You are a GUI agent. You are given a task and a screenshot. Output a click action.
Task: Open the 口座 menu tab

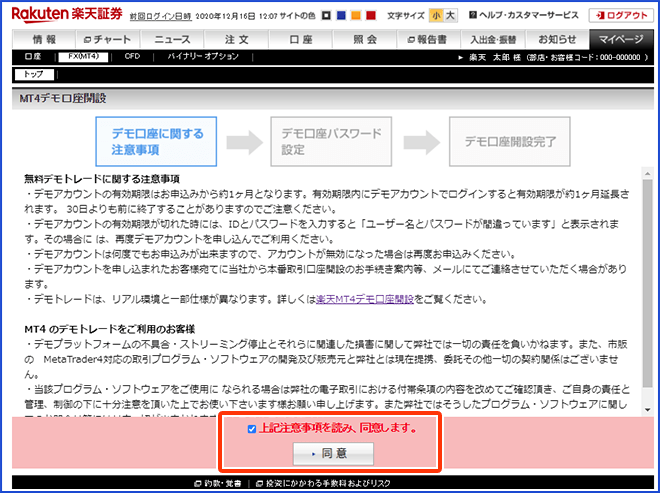coord(301,40)
